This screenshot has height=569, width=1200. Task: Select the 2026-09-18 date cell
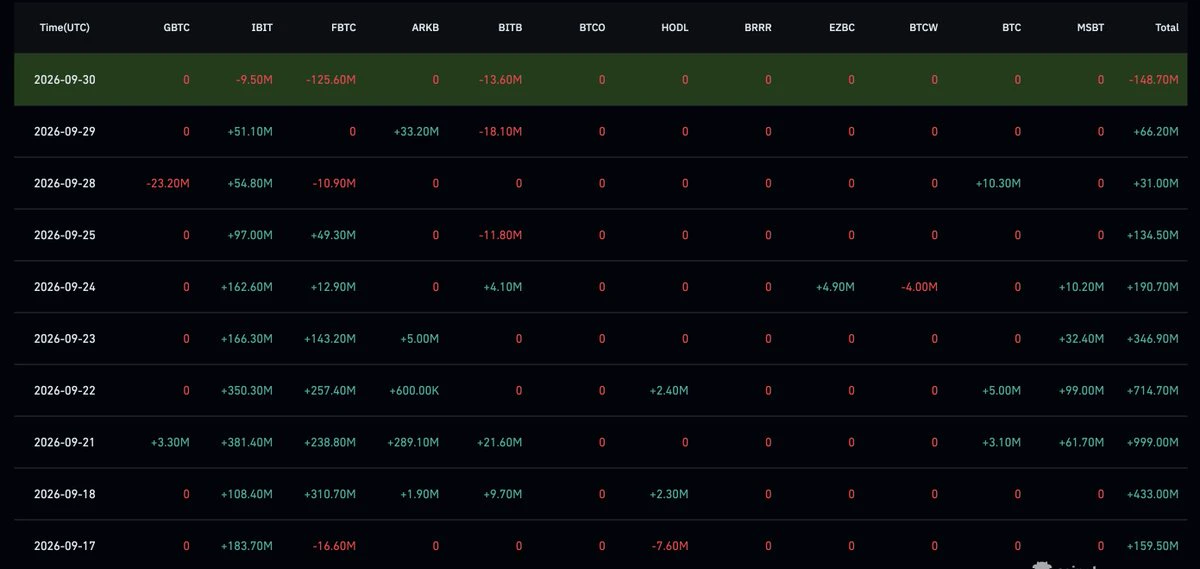(63, 494)
